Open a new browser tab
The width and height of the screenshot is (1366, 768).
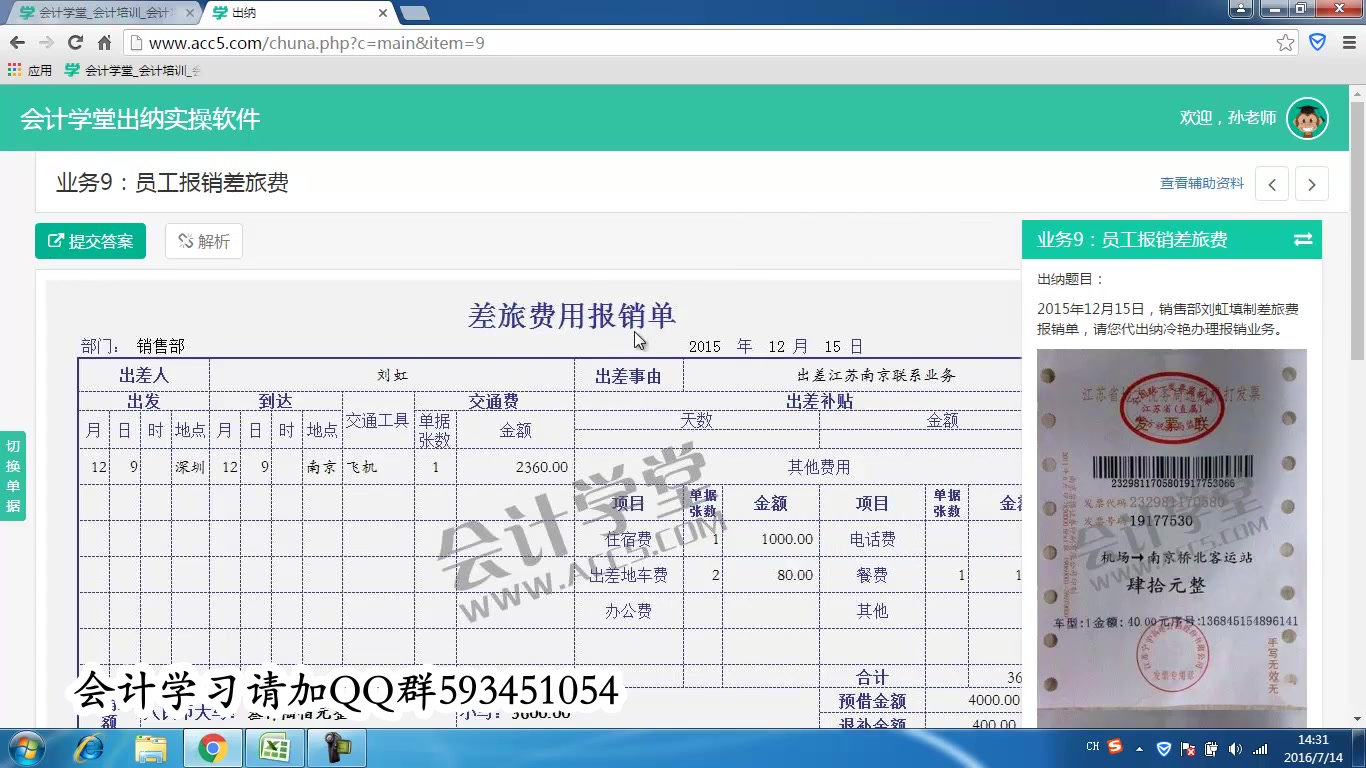coord(415,13)
